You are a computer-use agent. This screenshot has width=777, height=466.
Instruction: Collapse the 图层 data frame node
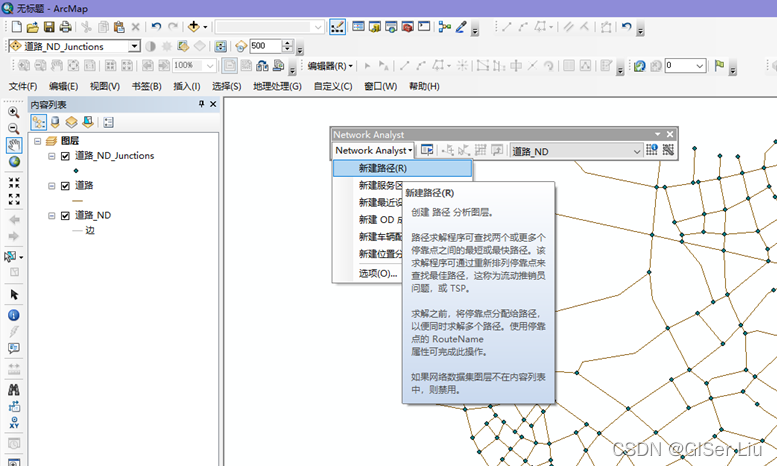tap(38, 141)
